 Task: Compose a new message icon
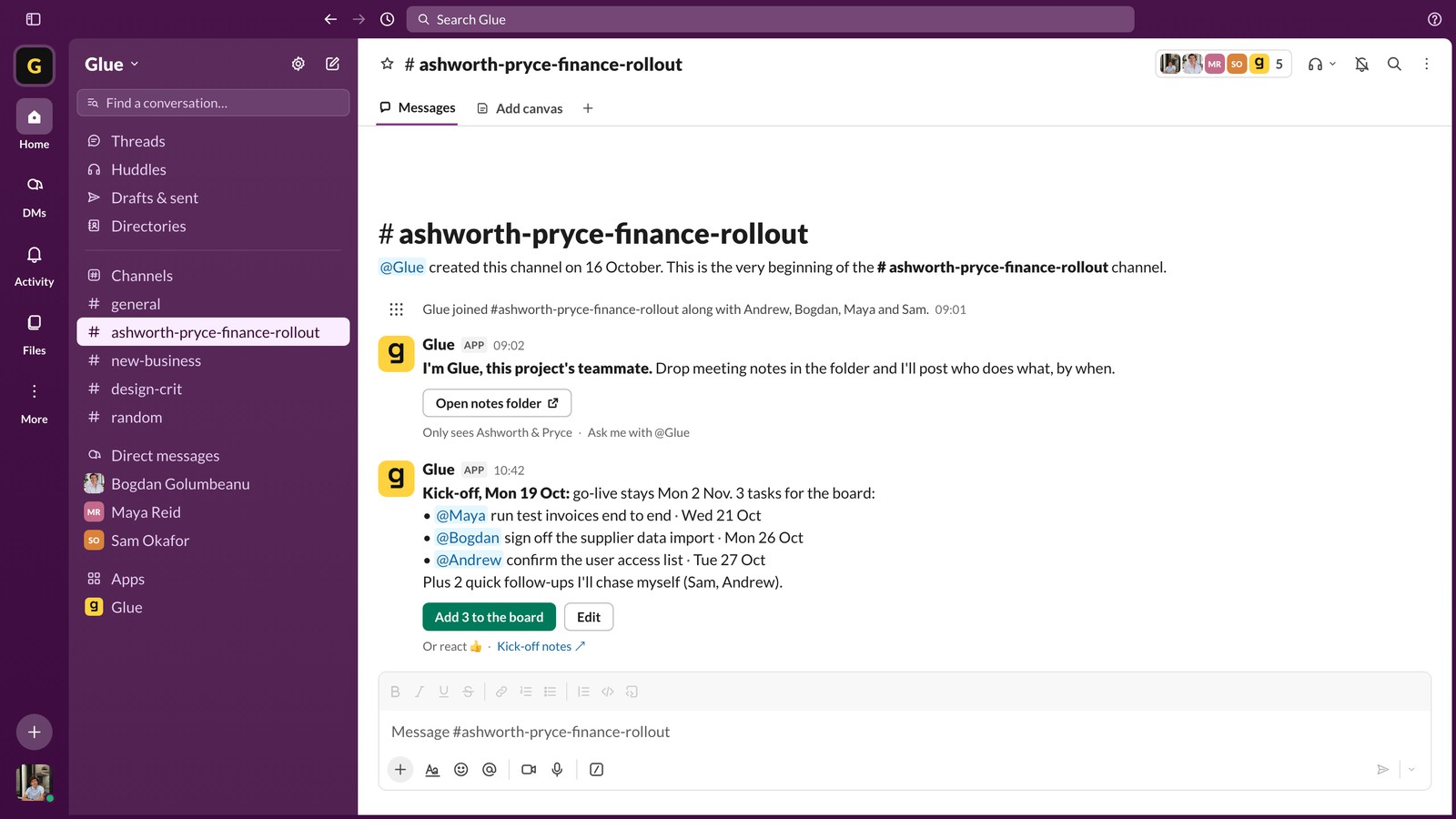click(x=332, y=64)
